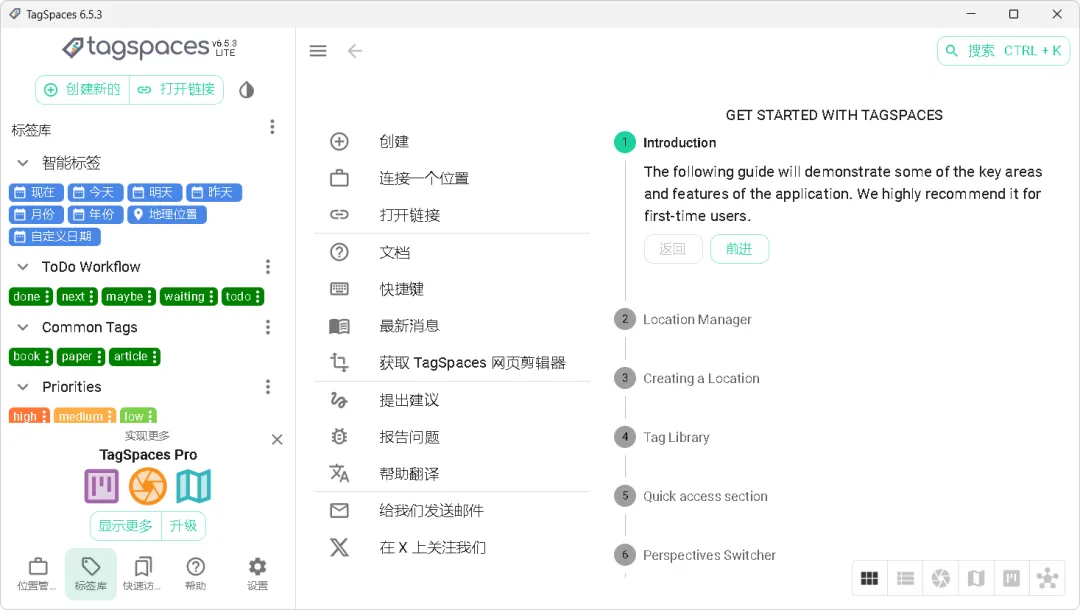Select the 地理位置 smart tag
This screenshot has height=610, width=1080.
pos(167,215)
